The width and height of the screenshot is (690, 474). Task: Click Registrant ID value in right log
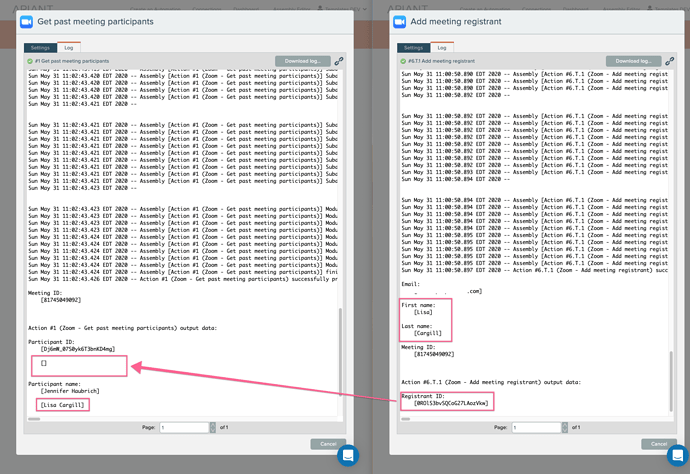451,403
